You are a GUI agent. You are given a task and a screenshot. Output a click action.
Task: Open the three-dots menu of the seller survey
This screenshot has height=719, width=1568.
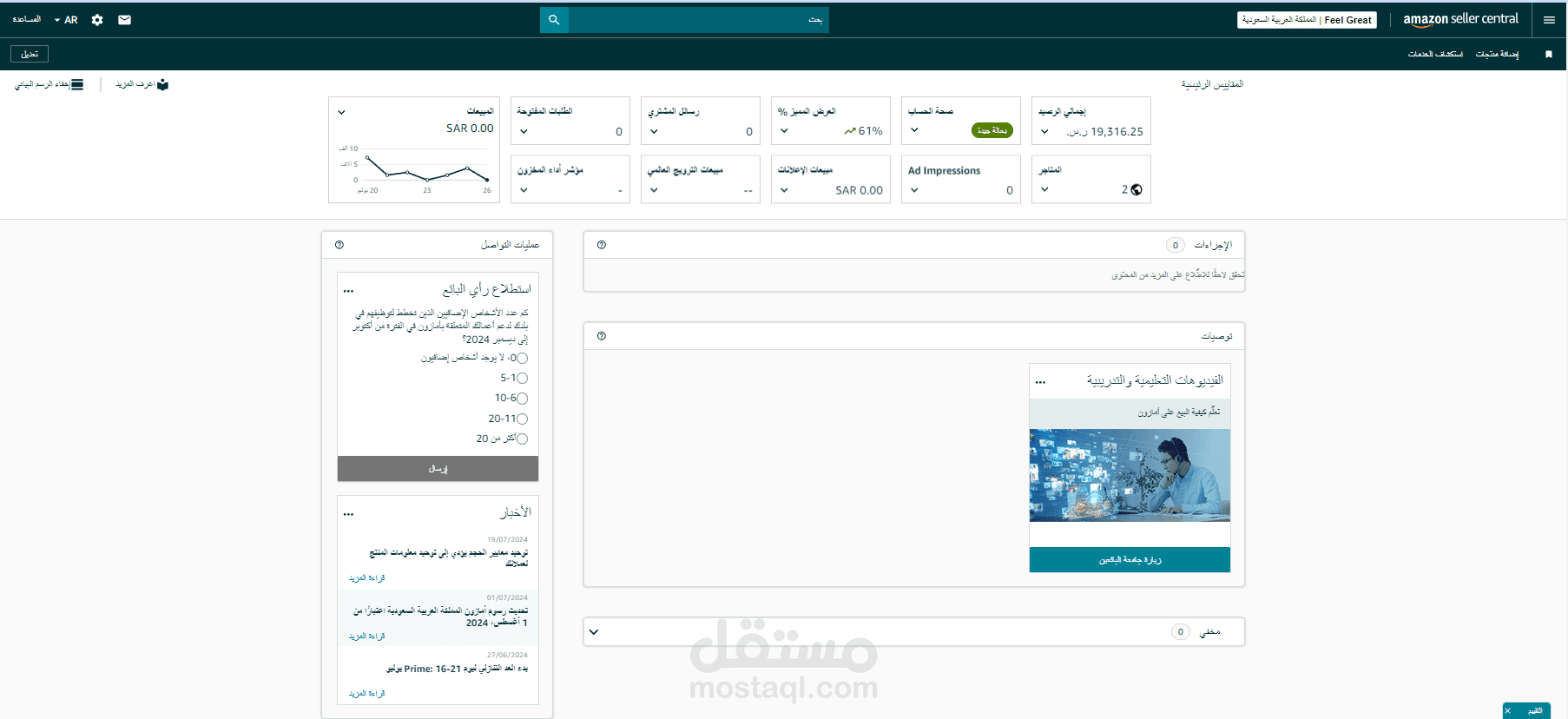348,291
